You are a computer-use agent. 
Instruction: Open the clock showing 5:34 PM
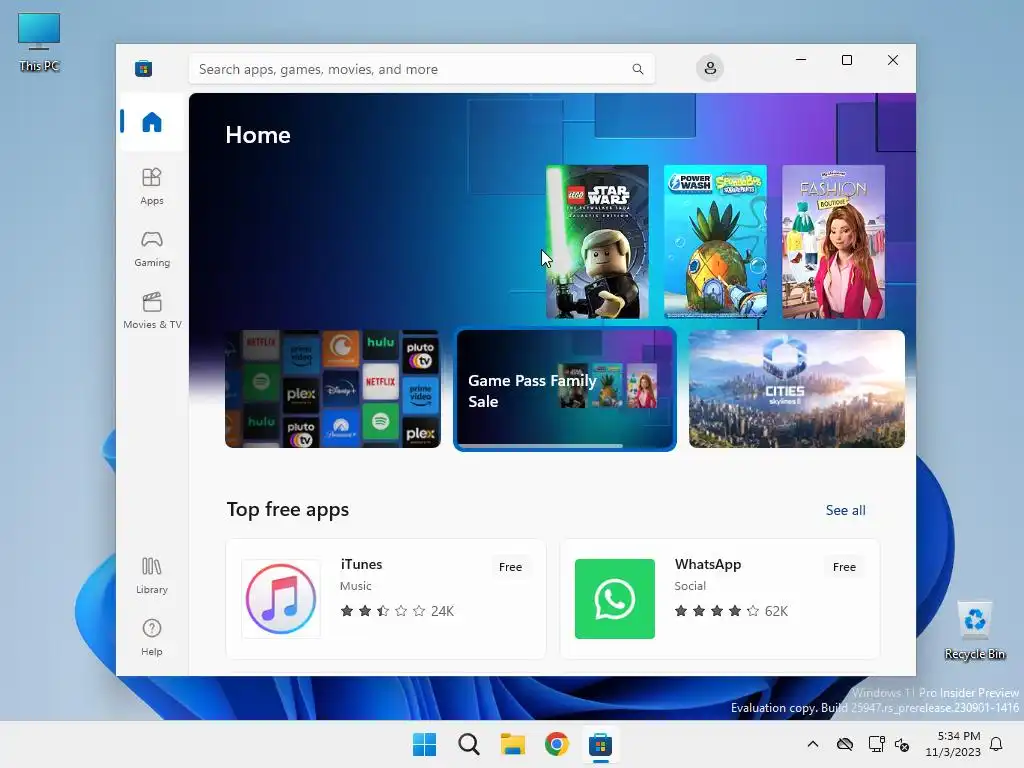[953, 744]
